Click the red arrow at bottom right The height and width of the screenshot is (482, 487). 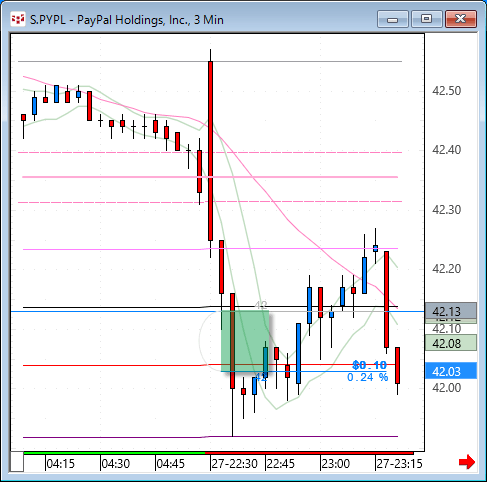pyautogui.click(x=467, y=462)
